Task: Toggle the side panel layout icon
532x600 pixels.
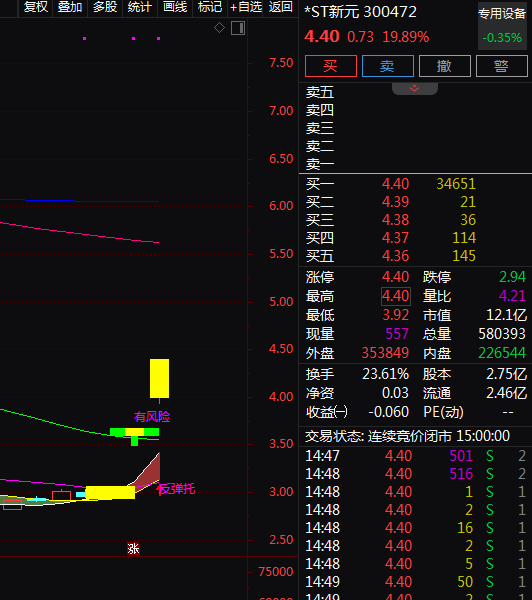Action: 238,28
